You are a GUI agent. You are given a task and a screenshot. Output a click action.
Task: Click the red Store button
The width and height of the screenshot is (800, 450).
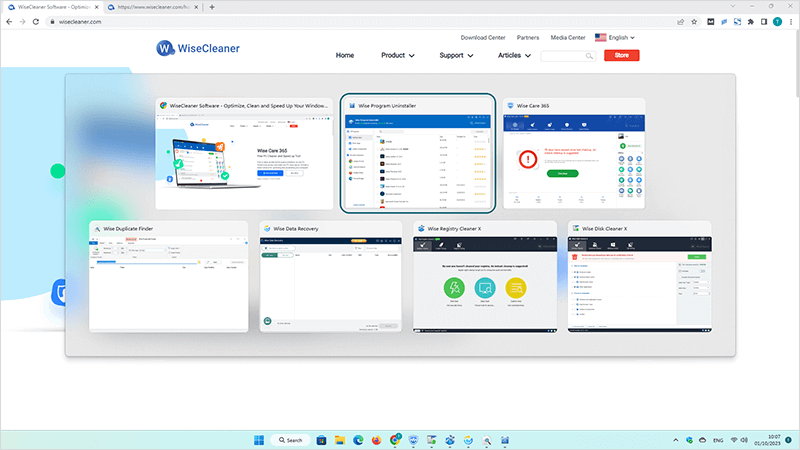[621, 55]
